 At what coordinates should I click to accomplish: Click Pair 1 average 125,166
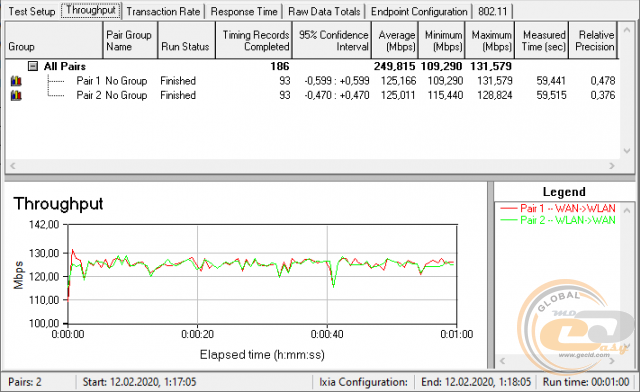pyautogui.click(x=398, y=81)
